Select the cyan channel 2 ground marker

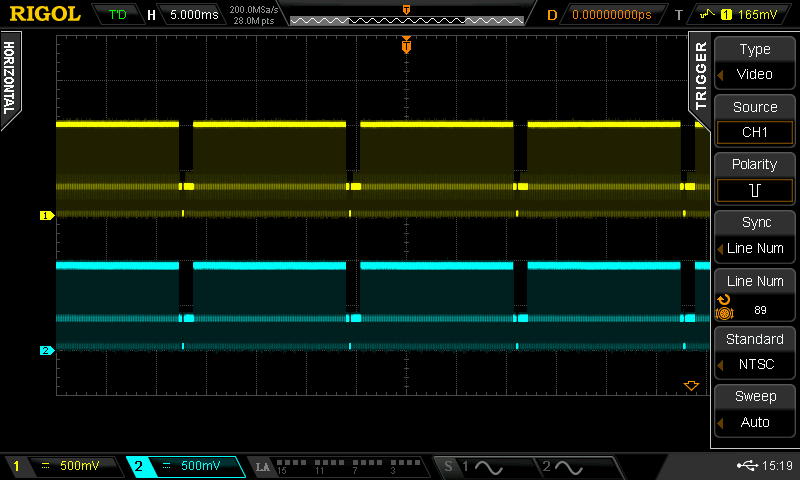[x=45, y=350]
